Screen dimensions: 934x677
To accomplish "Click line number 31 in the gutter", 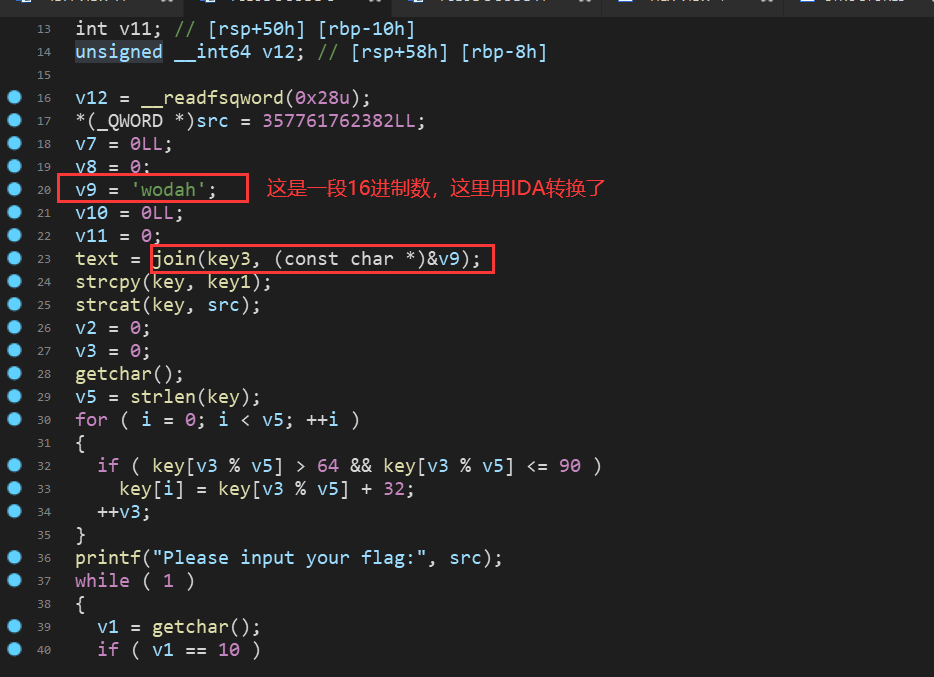I will (44, 443).
